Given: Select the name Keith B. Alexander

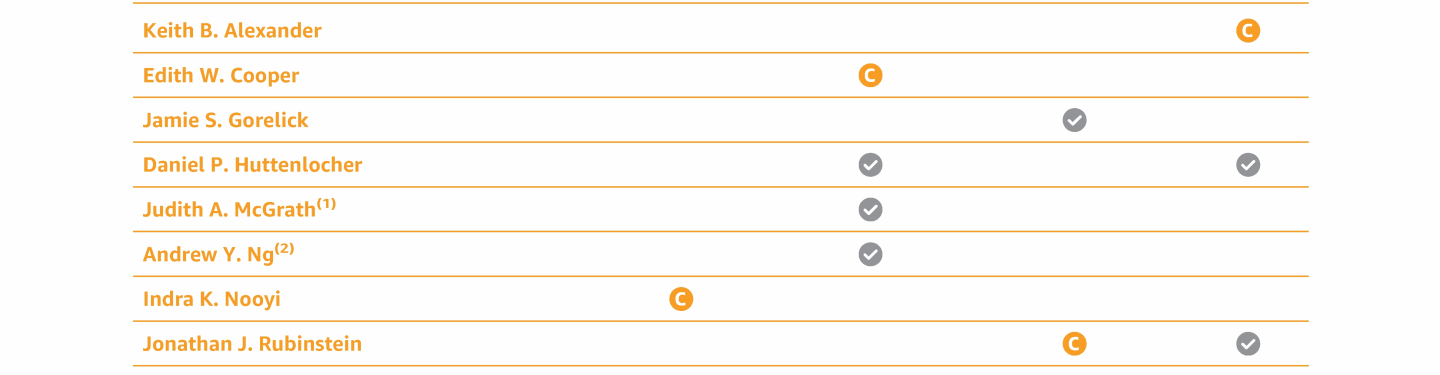Looking at the screenshot, I should pos(232,31).
